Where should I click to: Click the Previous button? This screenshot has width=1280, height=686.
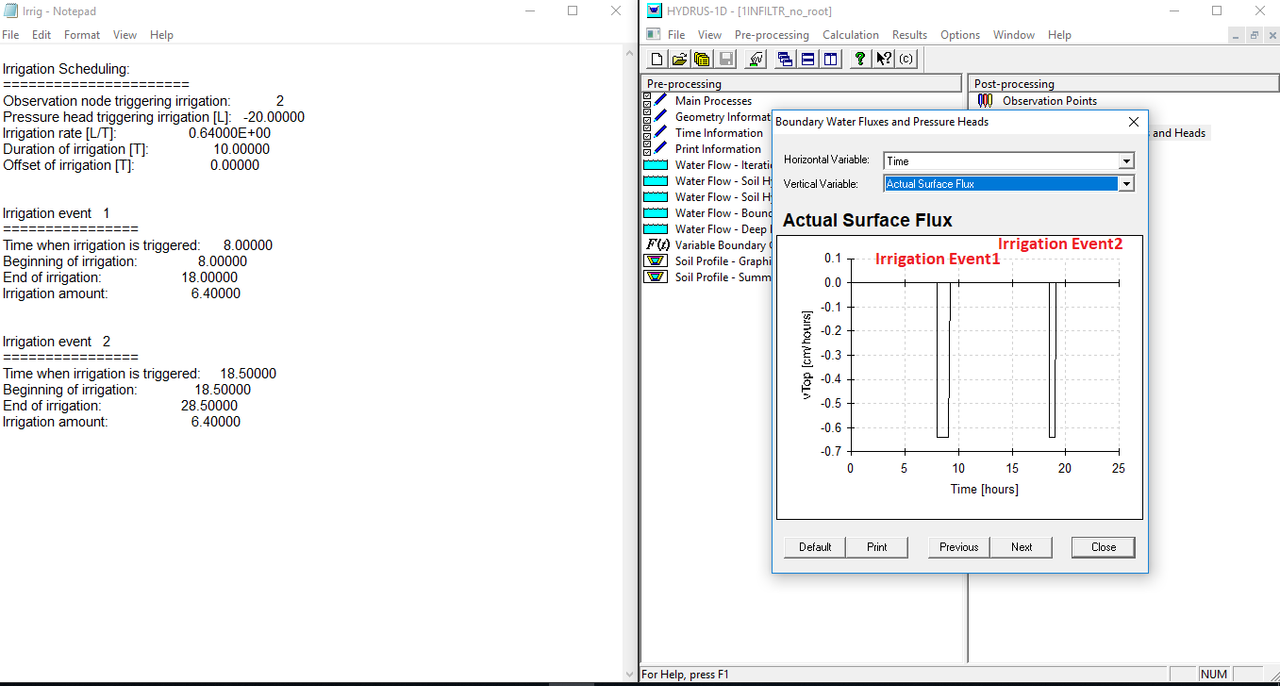(x=959, y=547)
